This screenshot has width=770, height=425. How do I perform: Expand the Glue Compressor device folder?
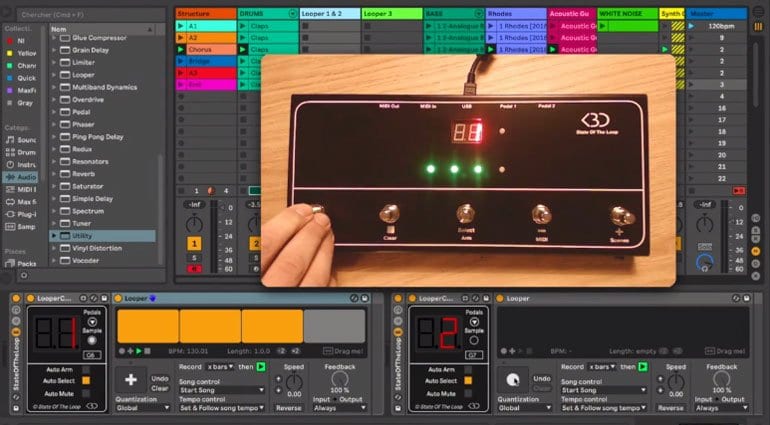coord(54,38)
